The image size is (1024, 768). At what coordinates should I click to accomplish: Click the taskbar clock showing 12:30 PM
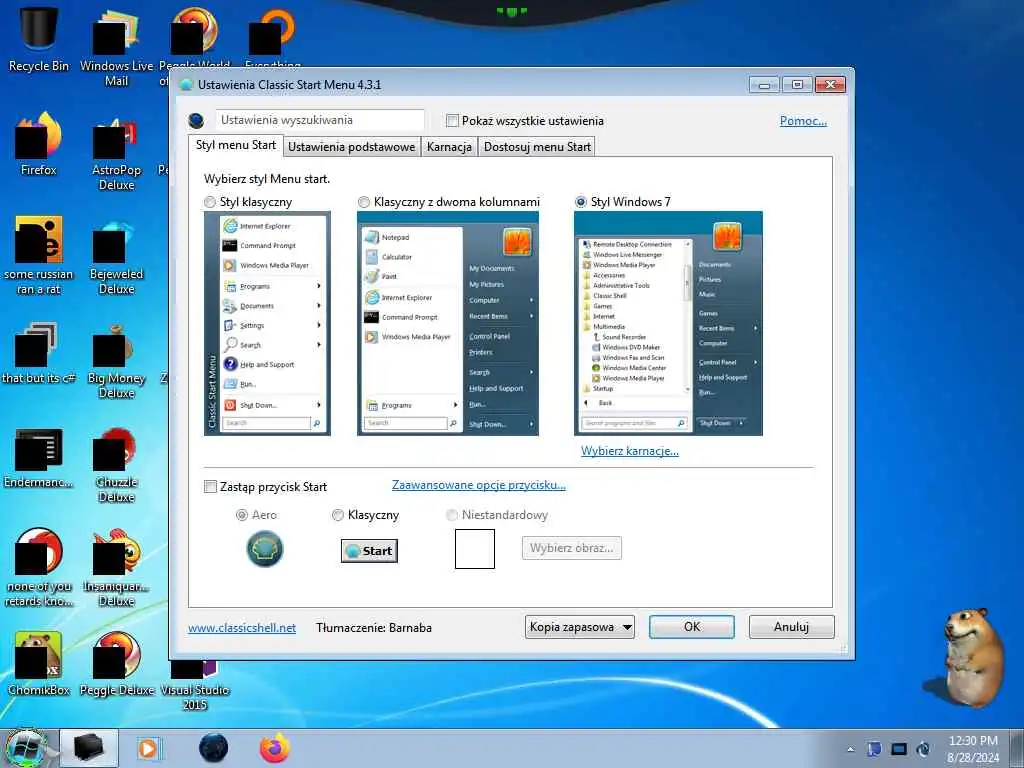coord(973,748)
